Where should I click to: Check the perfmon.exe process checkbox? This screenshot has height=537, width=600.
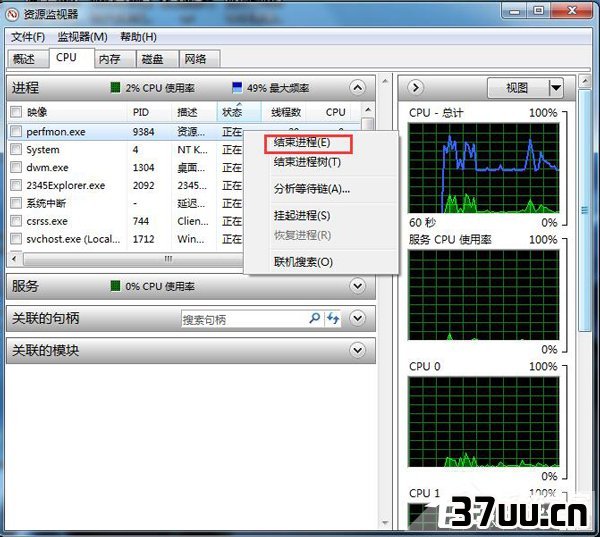click(16, 131)
